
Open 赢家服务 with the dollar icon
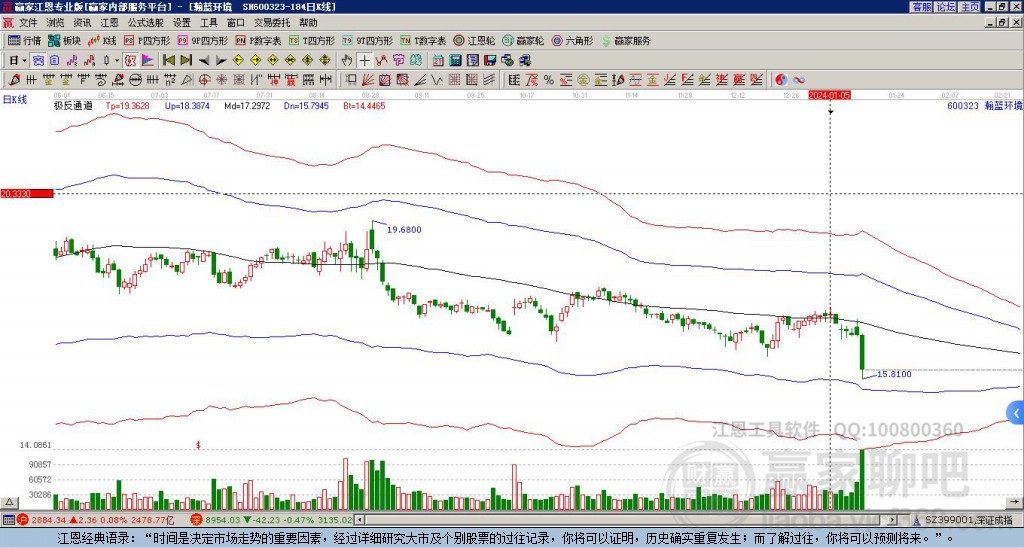click(626, 41)
